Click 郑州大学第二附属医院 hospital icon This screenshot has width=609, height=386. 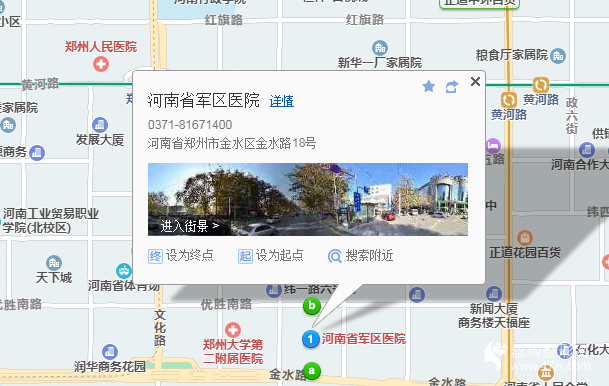233,330
